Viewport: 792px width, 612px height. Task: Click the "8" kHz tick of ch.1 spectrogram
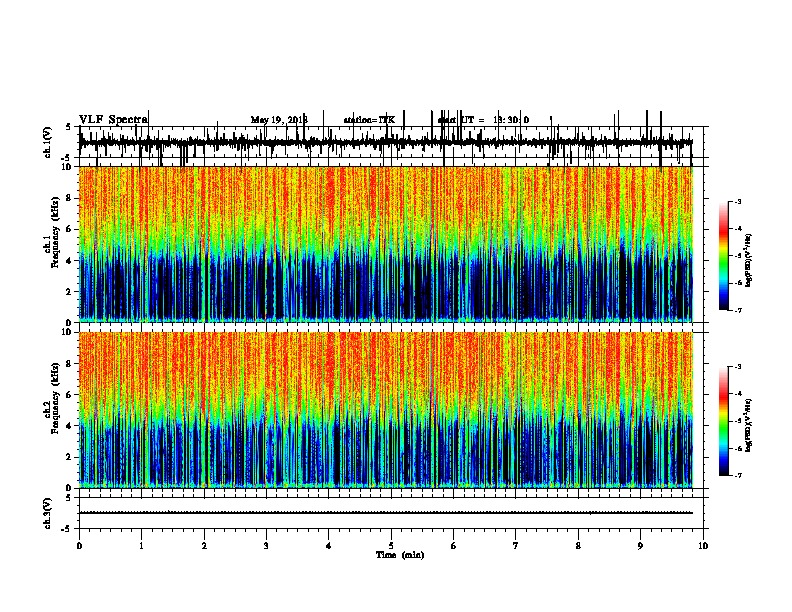click(70, 198)
